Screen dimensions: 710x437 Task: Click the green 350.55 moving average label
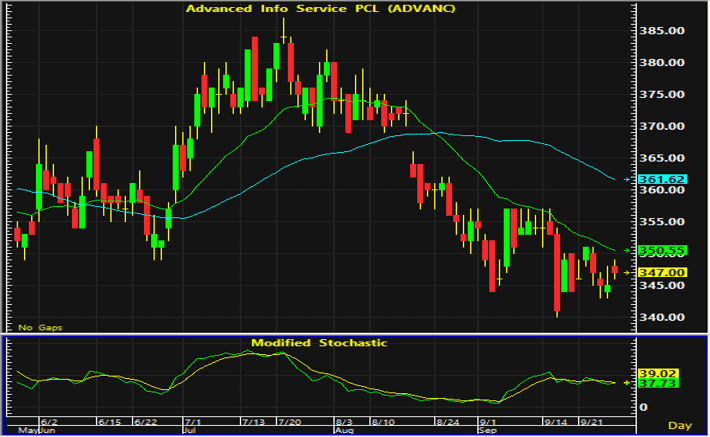[x=662, y=250]
